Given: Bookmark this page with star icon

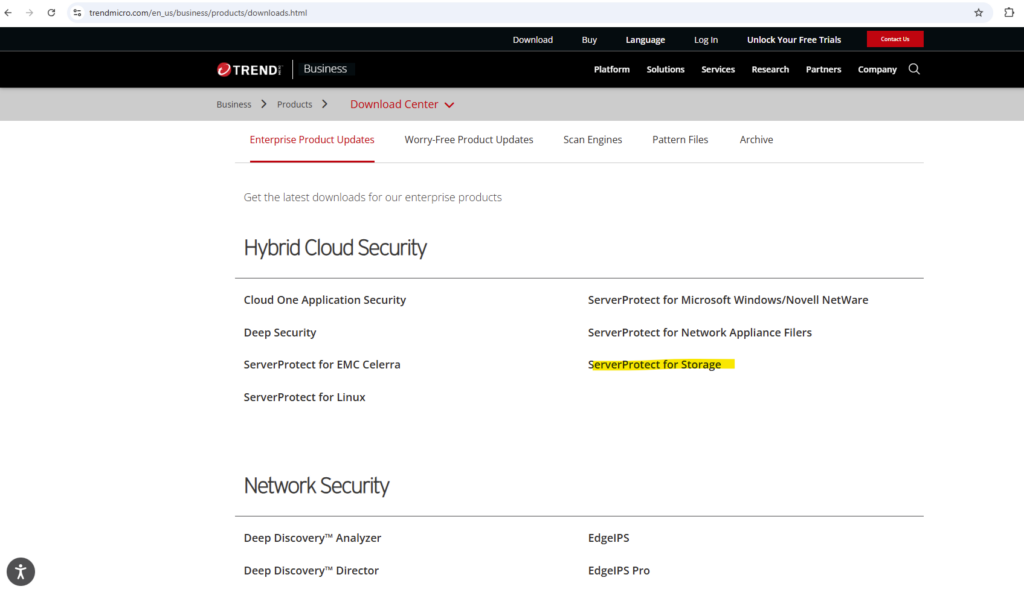Looking at the screenshot, I should pyautogui.click(x=978, y=13).
